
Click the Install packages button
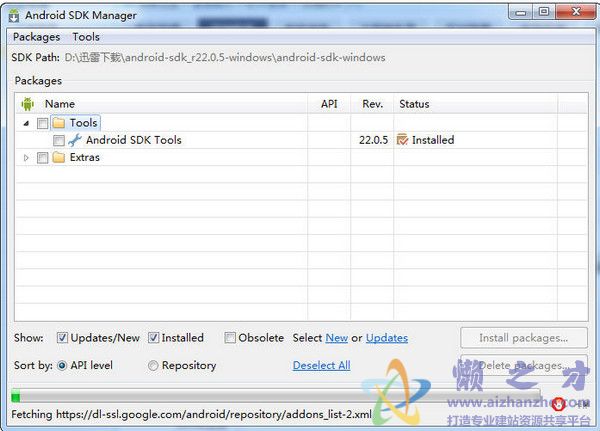click(x=524, y=338)
